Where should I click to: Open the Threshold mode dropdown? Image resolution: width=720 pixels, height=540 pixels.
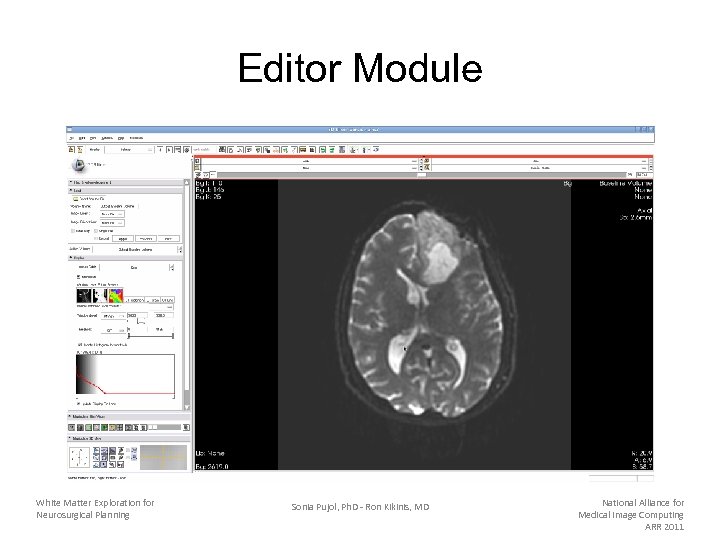point(113,330)
